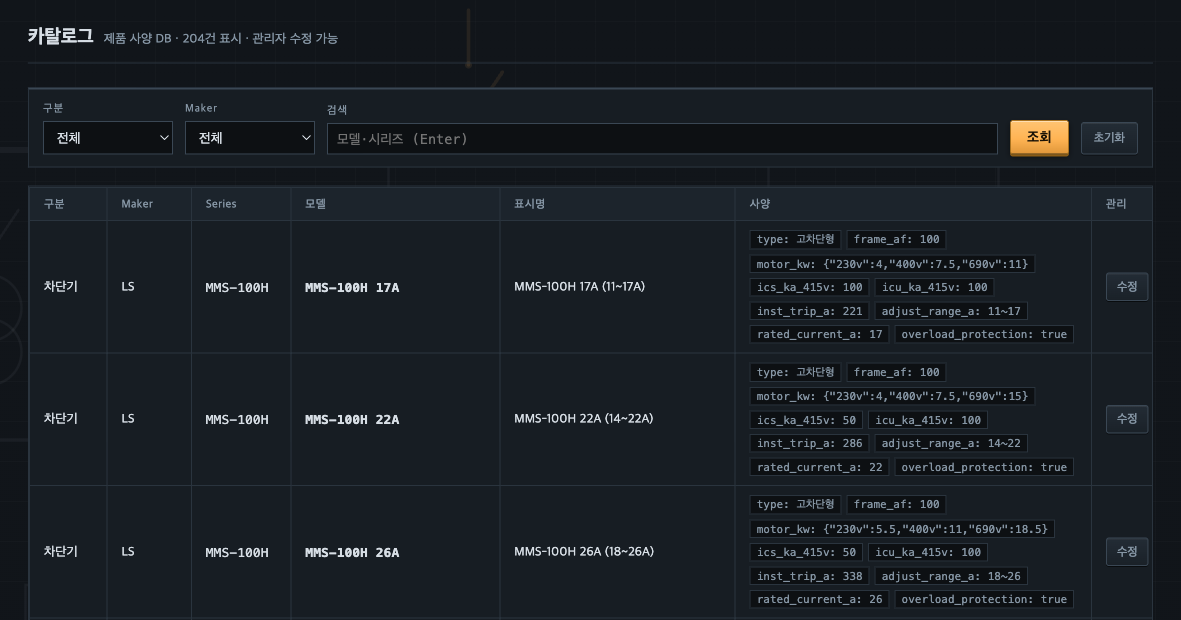Screen dimensions: 1181x620
Task: Click motor_kw tag with "690v":15
Action: (893, 396)
